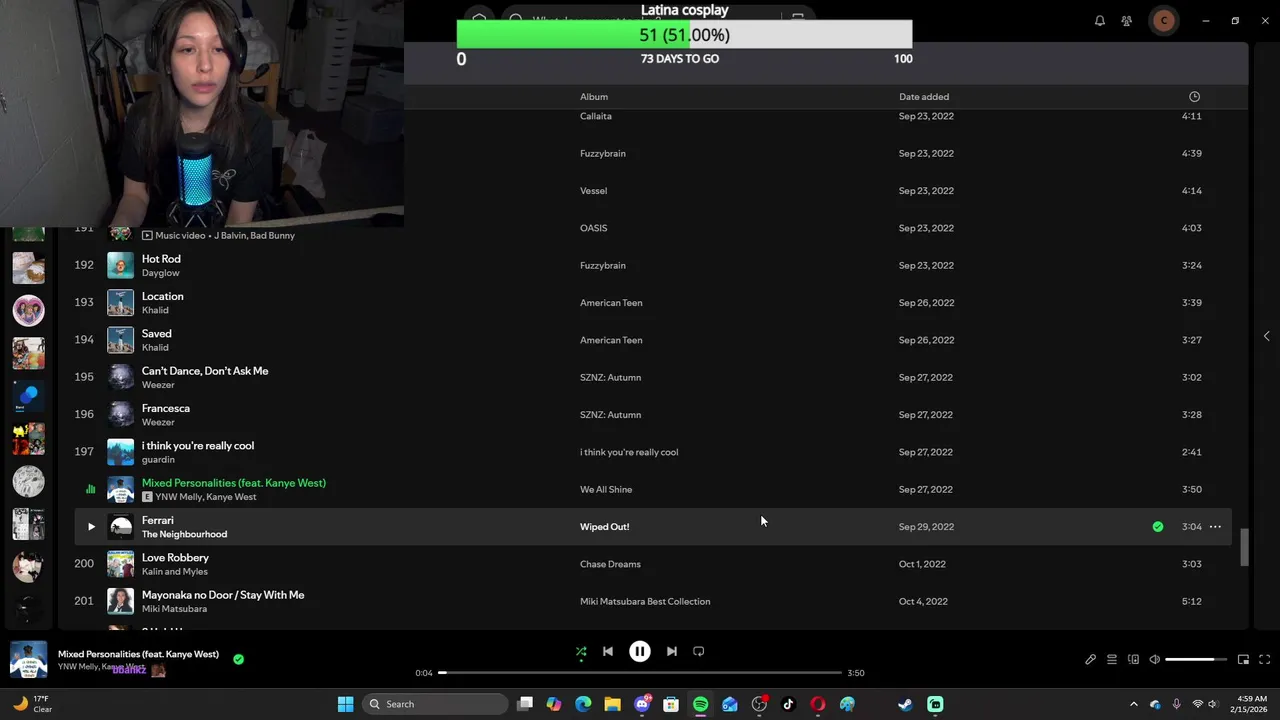The height and width of the screenshot is (720, 1280).
Task: Select the Location track by Khalid
Action: coord(162,296)
